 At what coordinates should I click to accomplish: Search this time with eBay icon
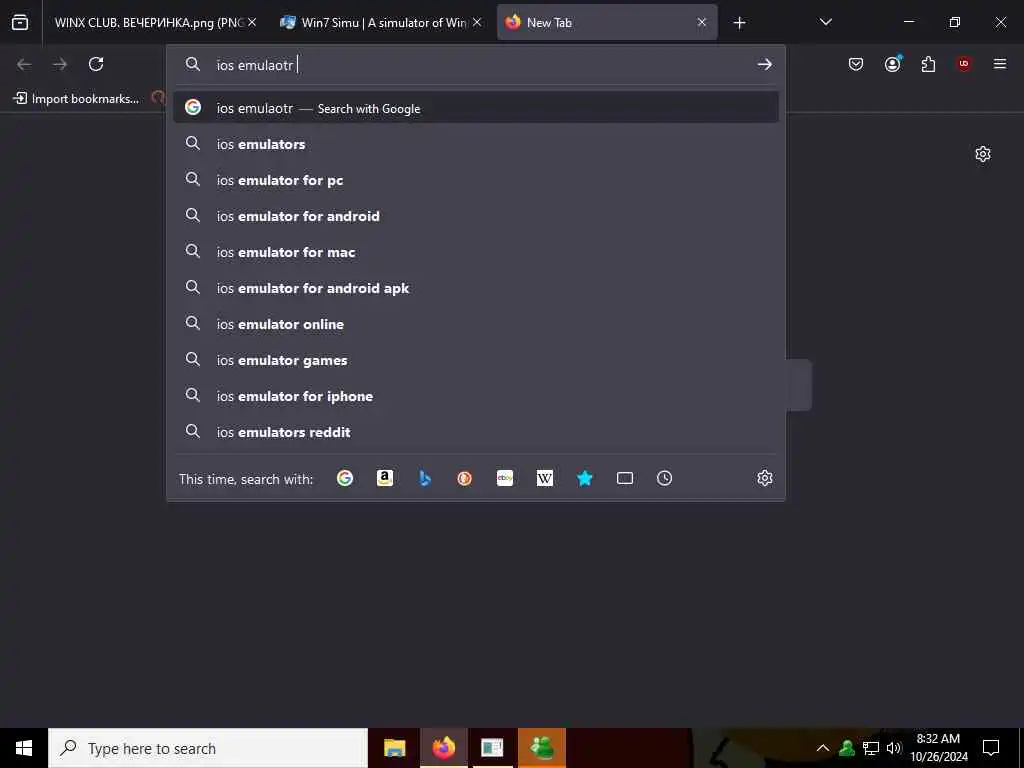[x=505, y=478]
